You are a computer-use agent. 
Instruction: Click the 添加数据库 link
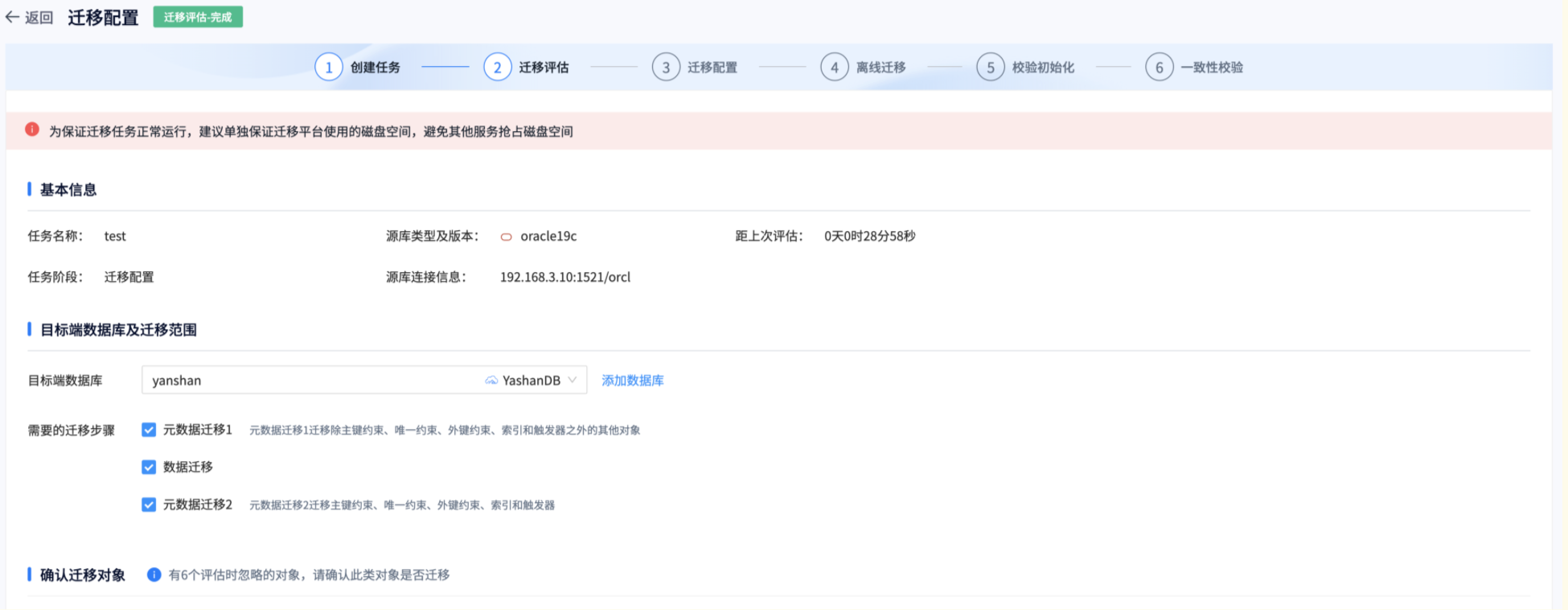point(633,381)
